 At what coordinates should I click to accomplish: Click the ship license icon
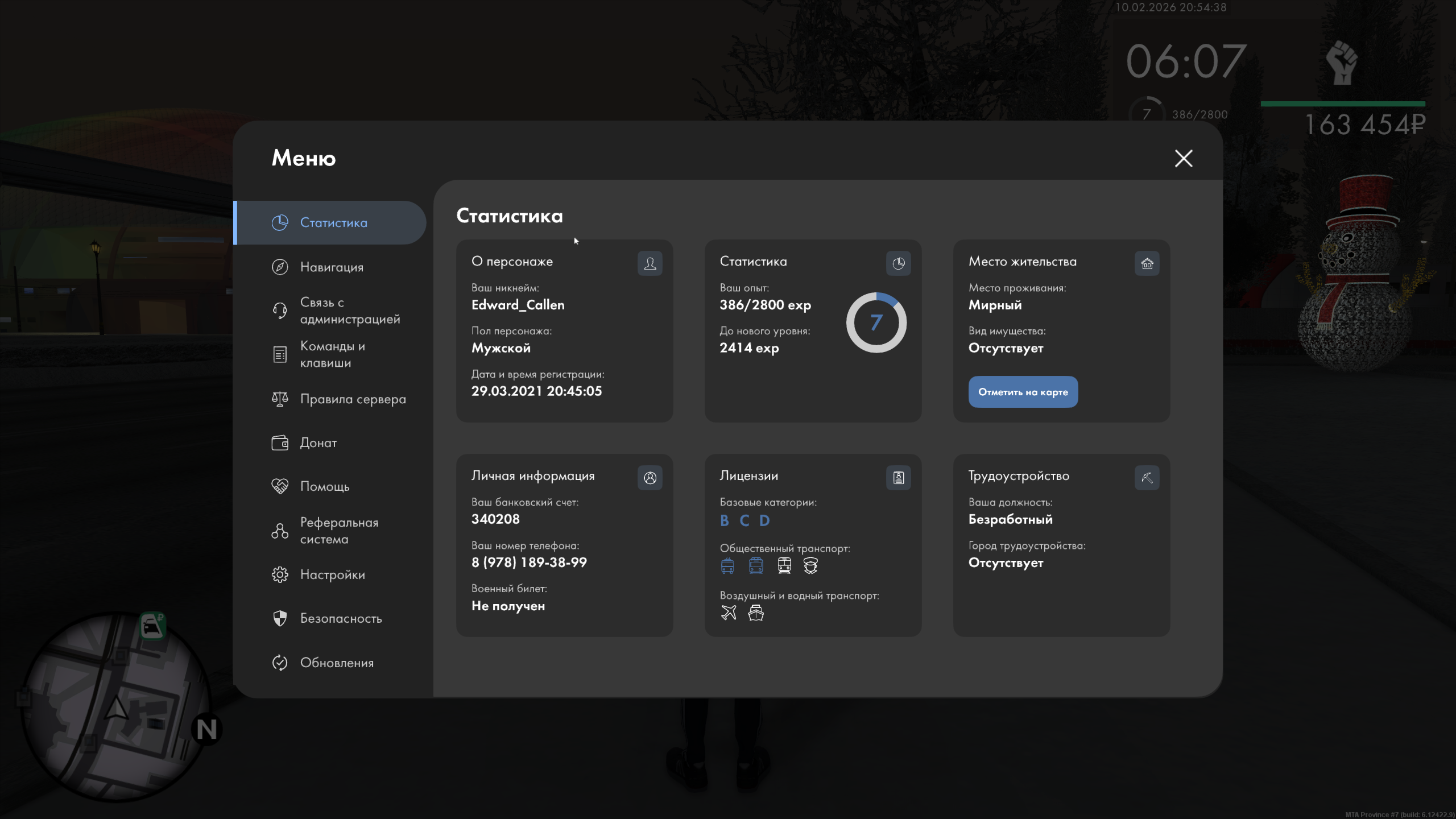[x=756, y=613]
